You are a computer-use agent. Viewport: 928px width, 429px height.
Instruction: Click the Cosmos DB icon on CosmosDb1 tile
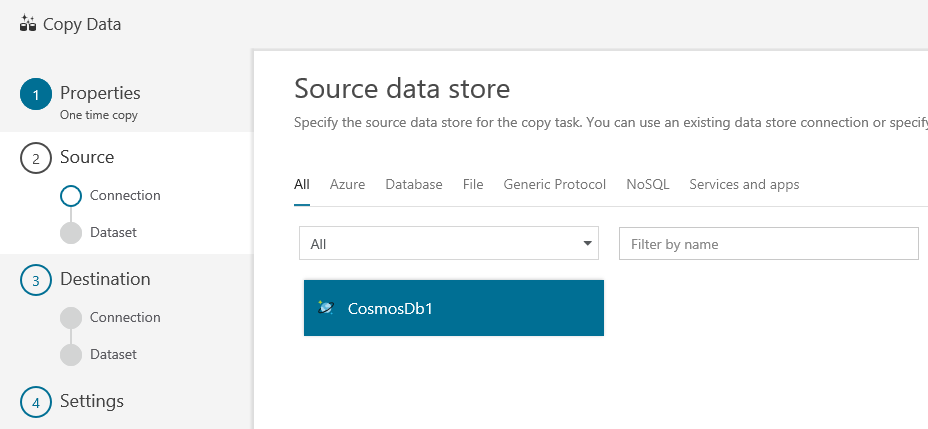[326, 308]
